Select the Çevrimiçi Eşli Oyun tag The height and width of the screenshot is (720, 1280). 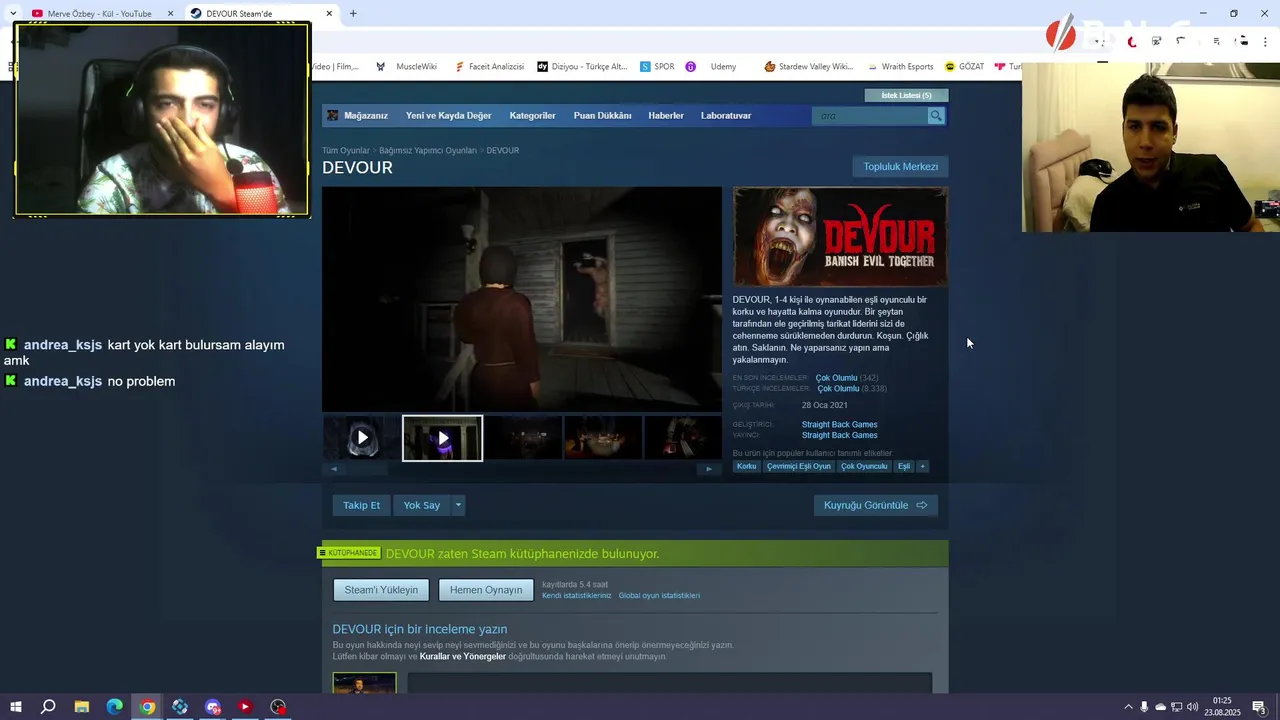(799, 466)
